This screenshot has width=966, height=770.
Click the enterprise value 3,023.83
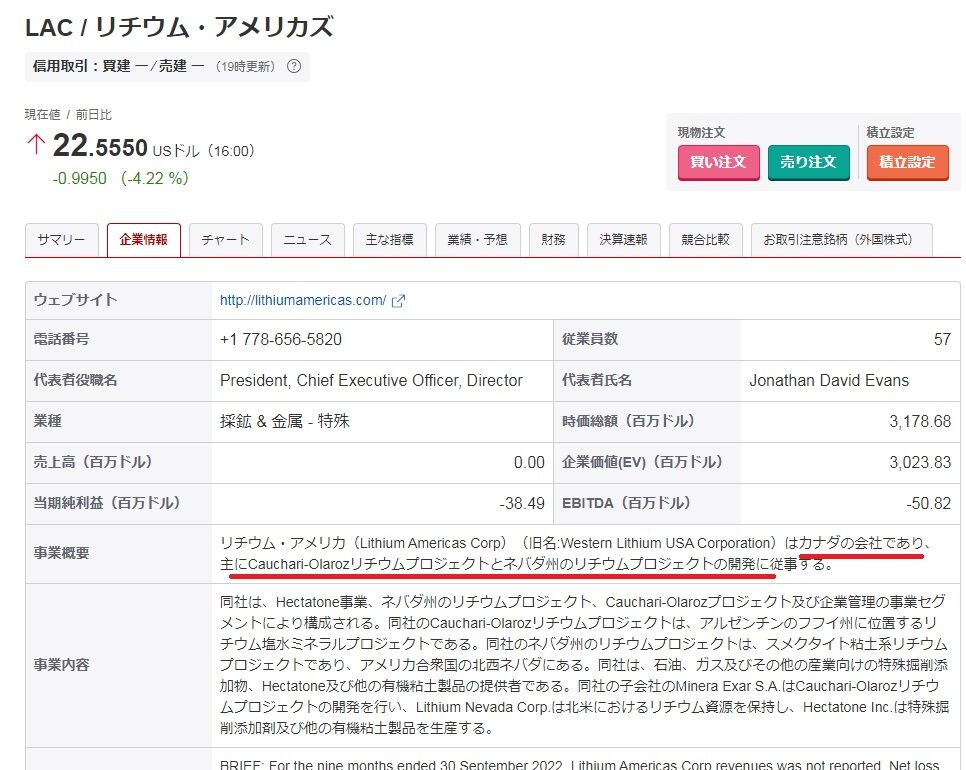pyautogui.click(x=920, y=463)
